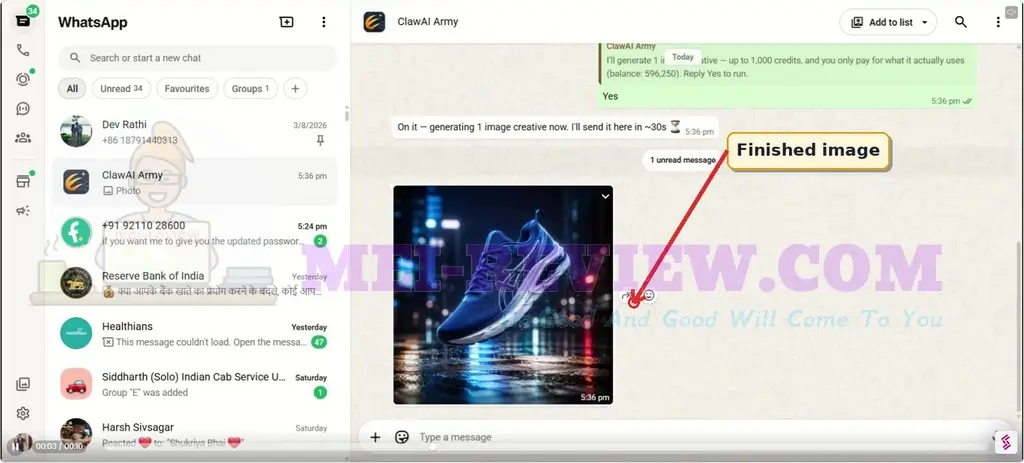The image size is (1024, 463).
Task: Select the Groups filter
Action: point(251,89)
